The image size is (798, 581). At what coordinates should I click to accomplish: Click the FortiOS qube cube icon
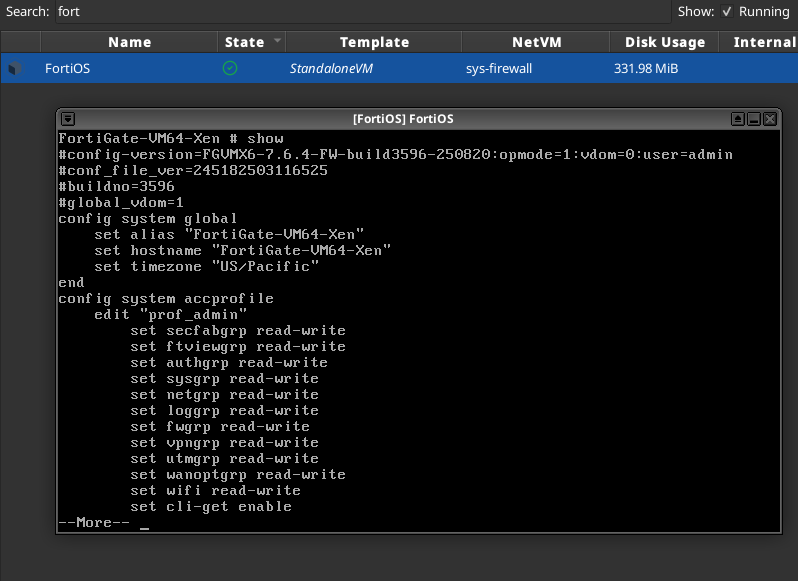[14, 69]
